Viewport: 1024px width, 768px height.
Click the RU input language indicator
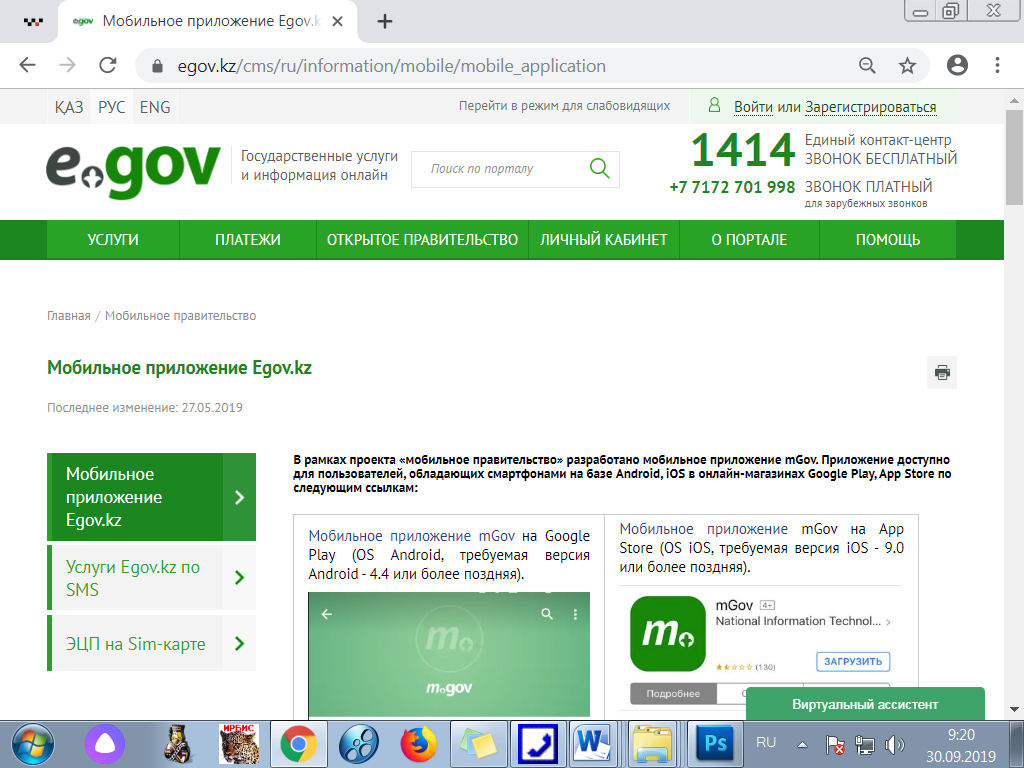click(766, 743)
